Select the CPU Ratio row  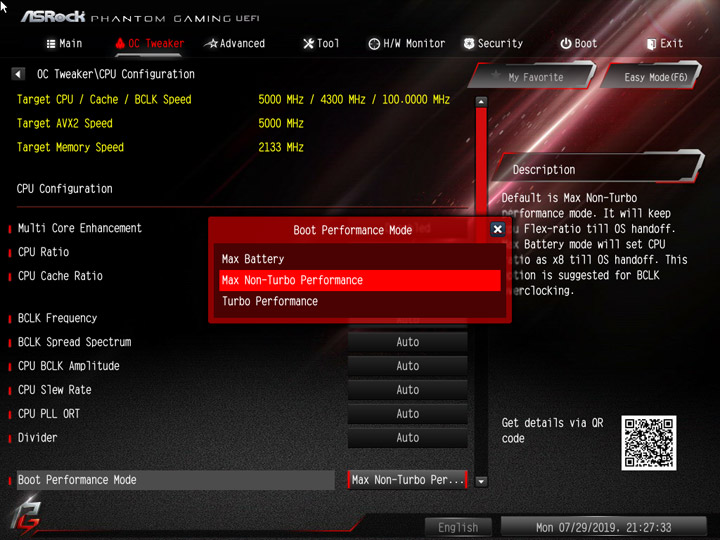[x=43, y=252]
